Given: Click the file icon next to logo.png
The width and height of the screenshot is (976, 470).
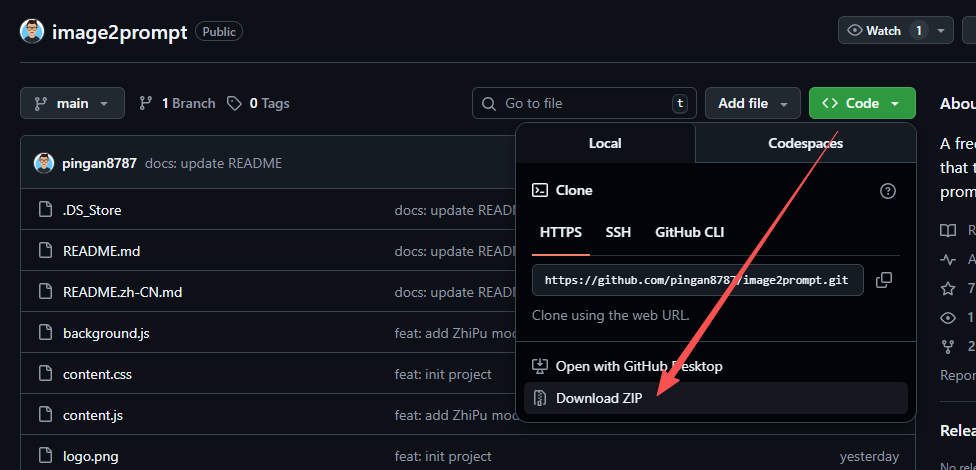Looking at the screenshot, I should [x=44, y=456].
